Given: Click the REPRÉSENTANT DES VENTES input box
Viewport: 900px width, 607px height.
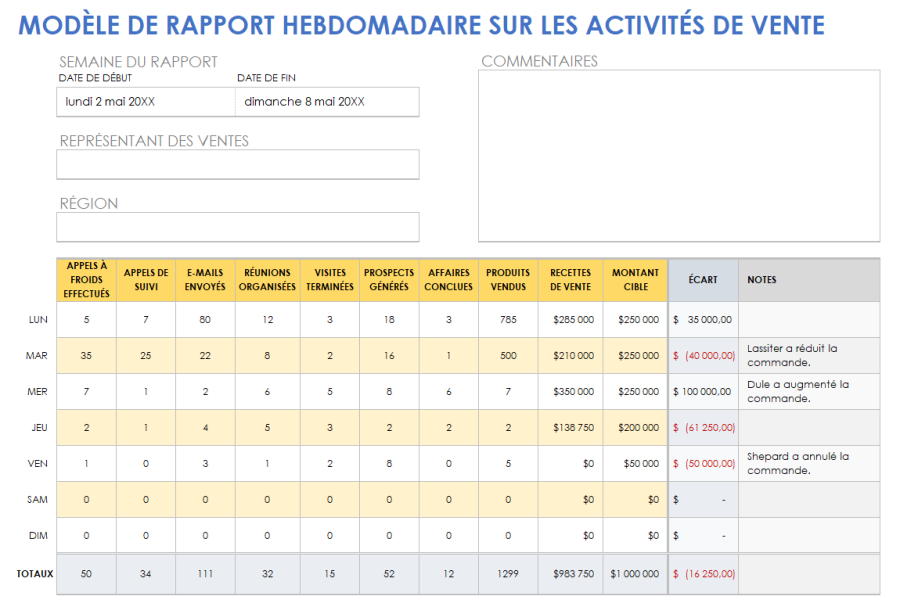Looking at the screenshot, I should coord(237,164).
